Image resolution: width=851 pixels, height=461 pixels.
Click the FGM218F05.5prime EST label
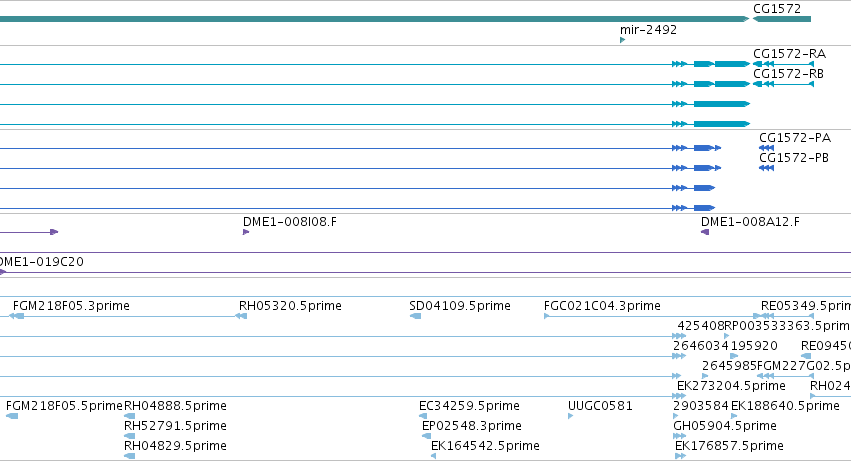(64, 406)
